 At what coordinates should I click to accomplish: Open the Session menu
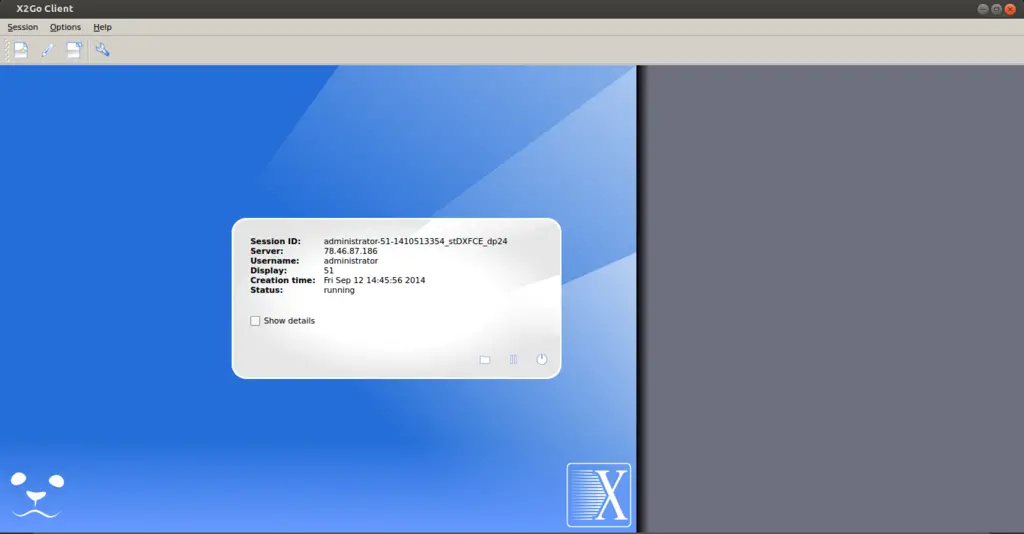pos(22,27)
